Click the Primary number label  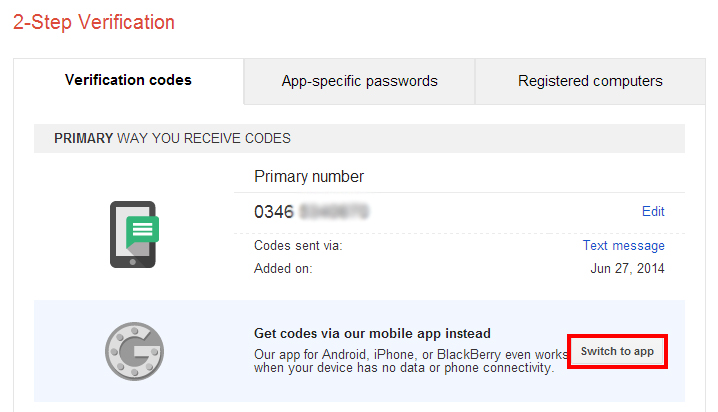[309, 177]
